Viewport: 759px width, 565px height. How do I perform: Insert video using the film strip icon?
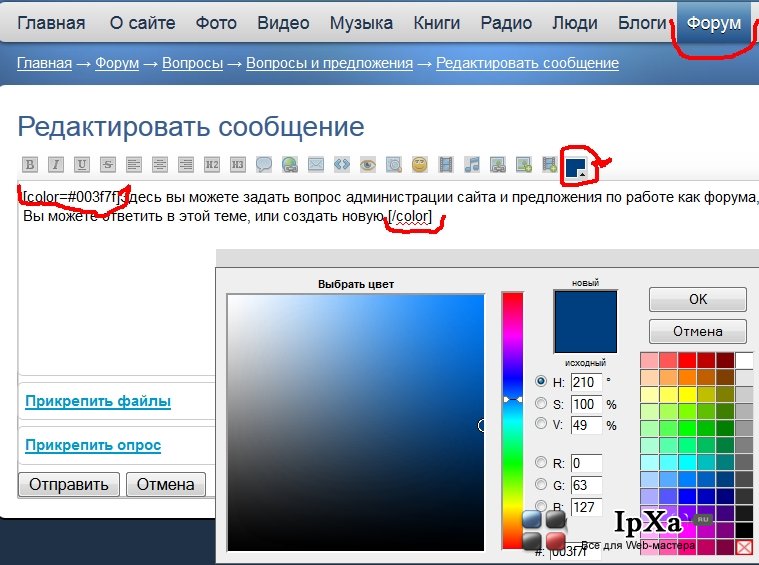point(446,165)
